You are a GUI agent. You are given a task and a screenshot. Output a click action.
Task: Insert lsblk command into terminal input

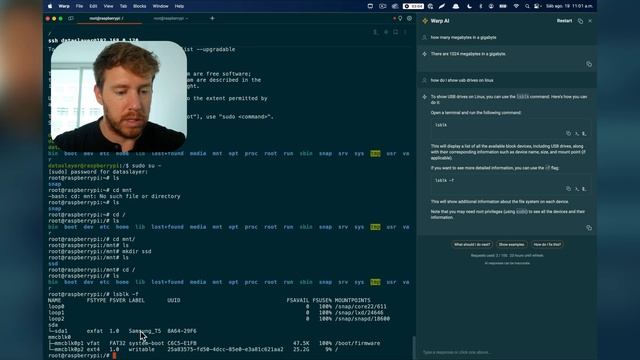577,133
